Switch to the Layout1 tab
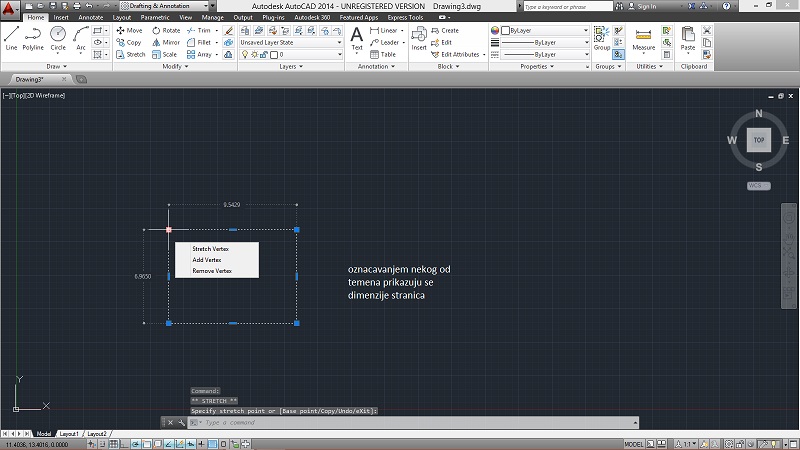The height and width of the screenshot is (450, 800). [68, 434]
